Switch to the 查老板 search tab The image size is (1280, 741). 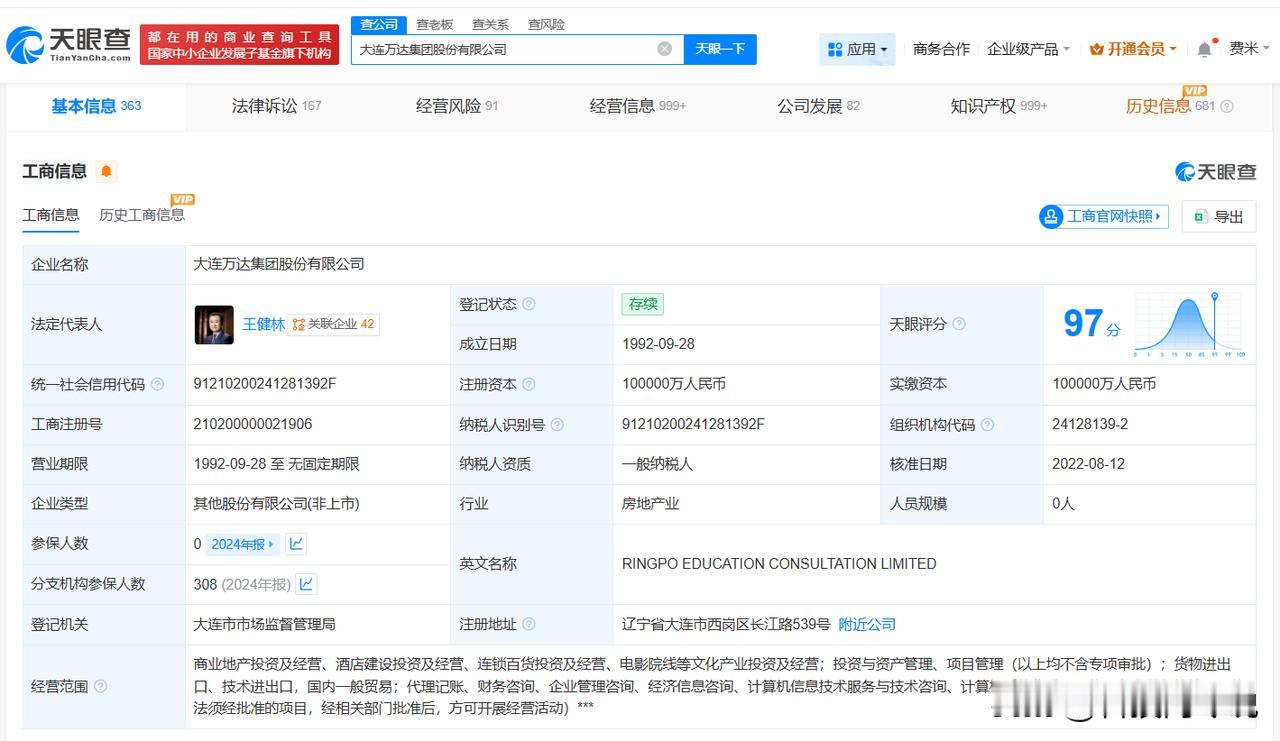tap(435, 24)
